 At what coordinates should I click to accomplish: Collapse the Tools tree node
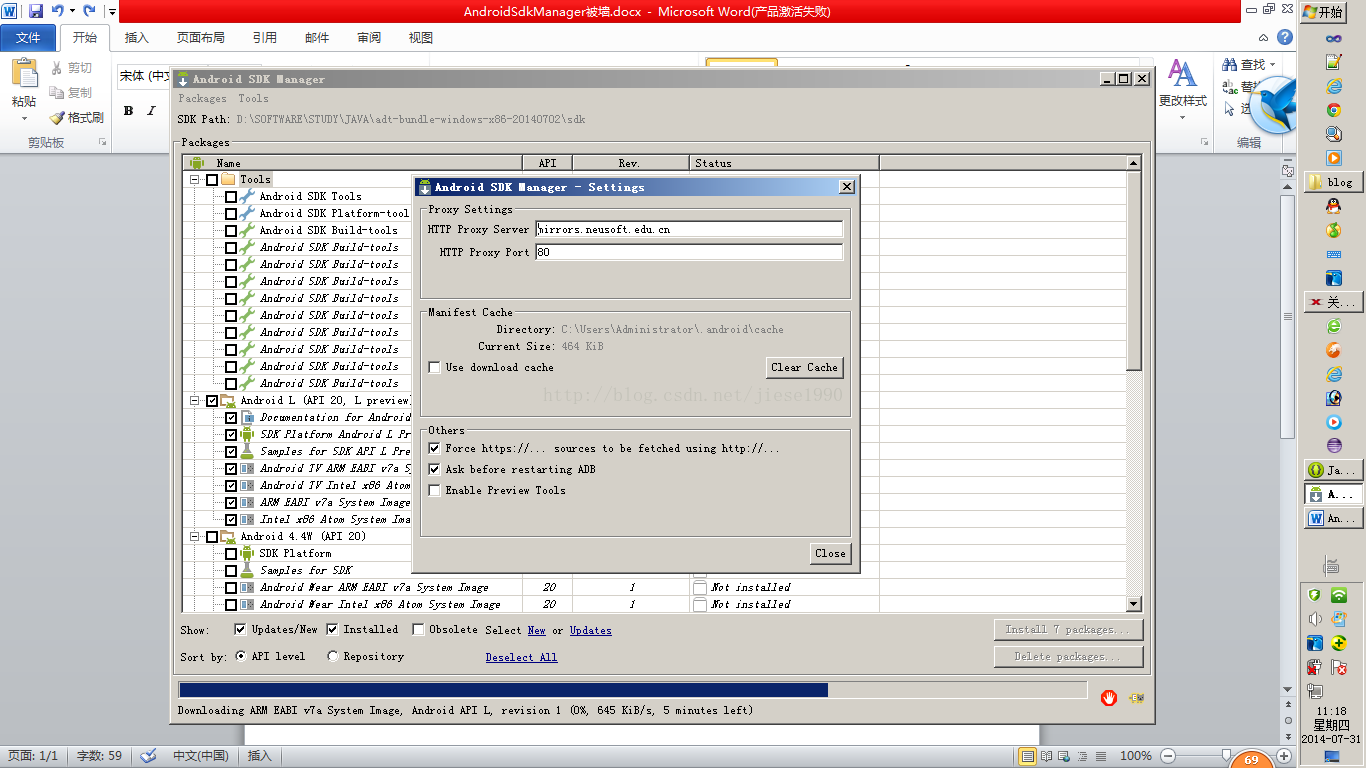click(194, 180)
